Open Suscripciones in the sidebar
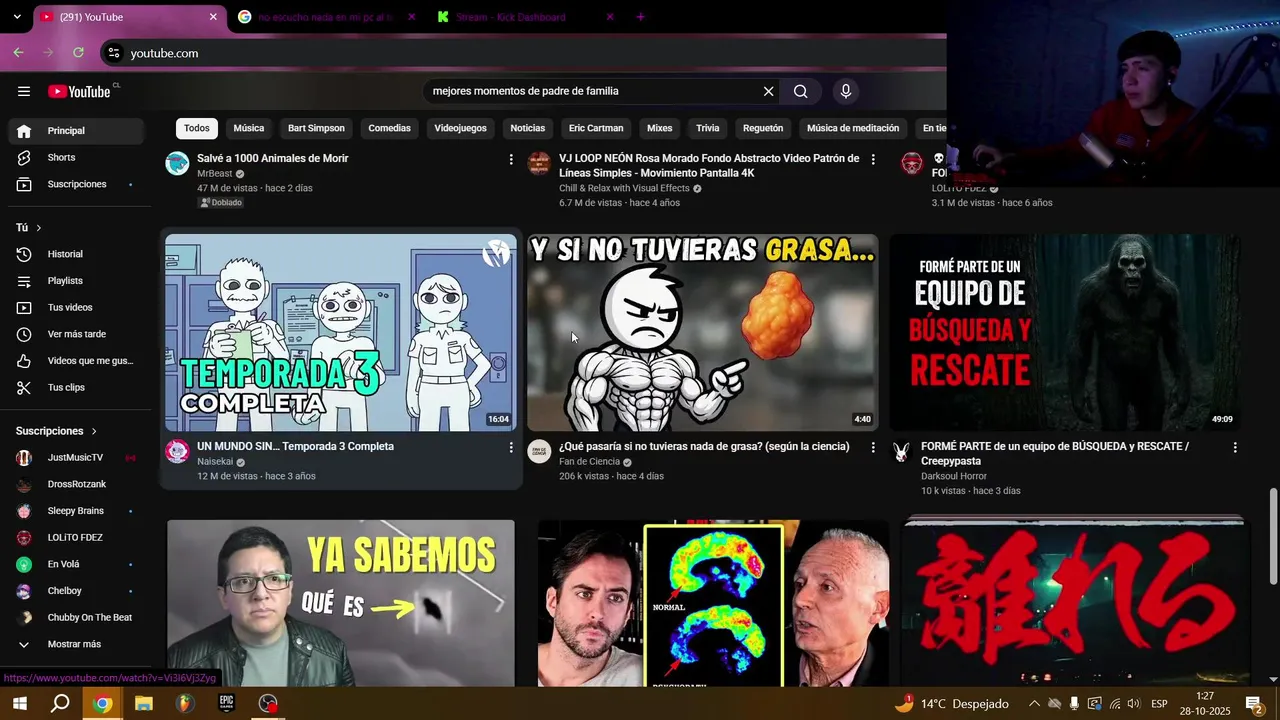 (76, 184)
